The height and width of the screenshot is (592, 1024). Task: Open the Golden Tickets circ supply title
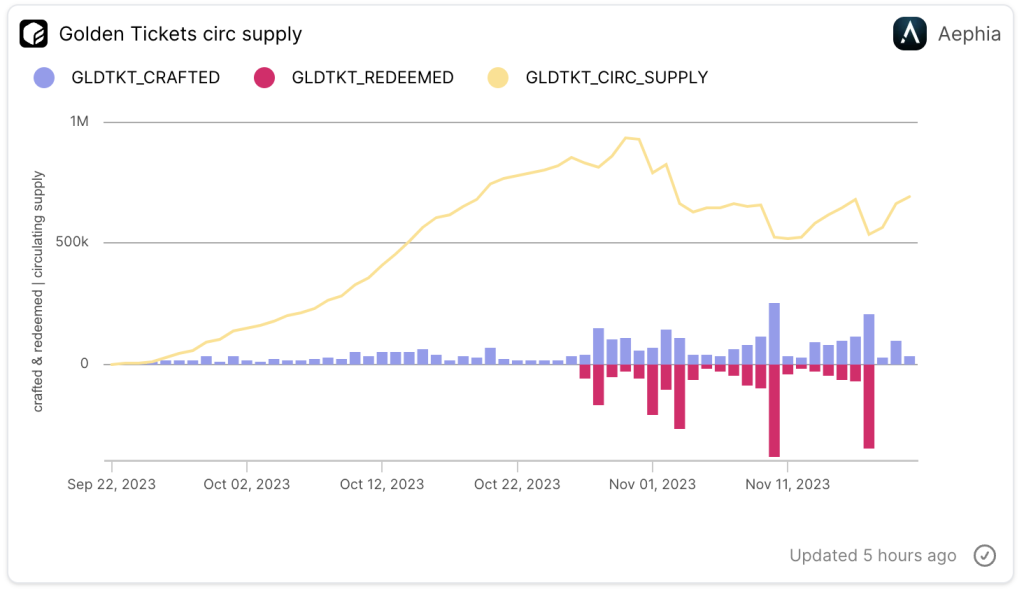tap(180, 34)
